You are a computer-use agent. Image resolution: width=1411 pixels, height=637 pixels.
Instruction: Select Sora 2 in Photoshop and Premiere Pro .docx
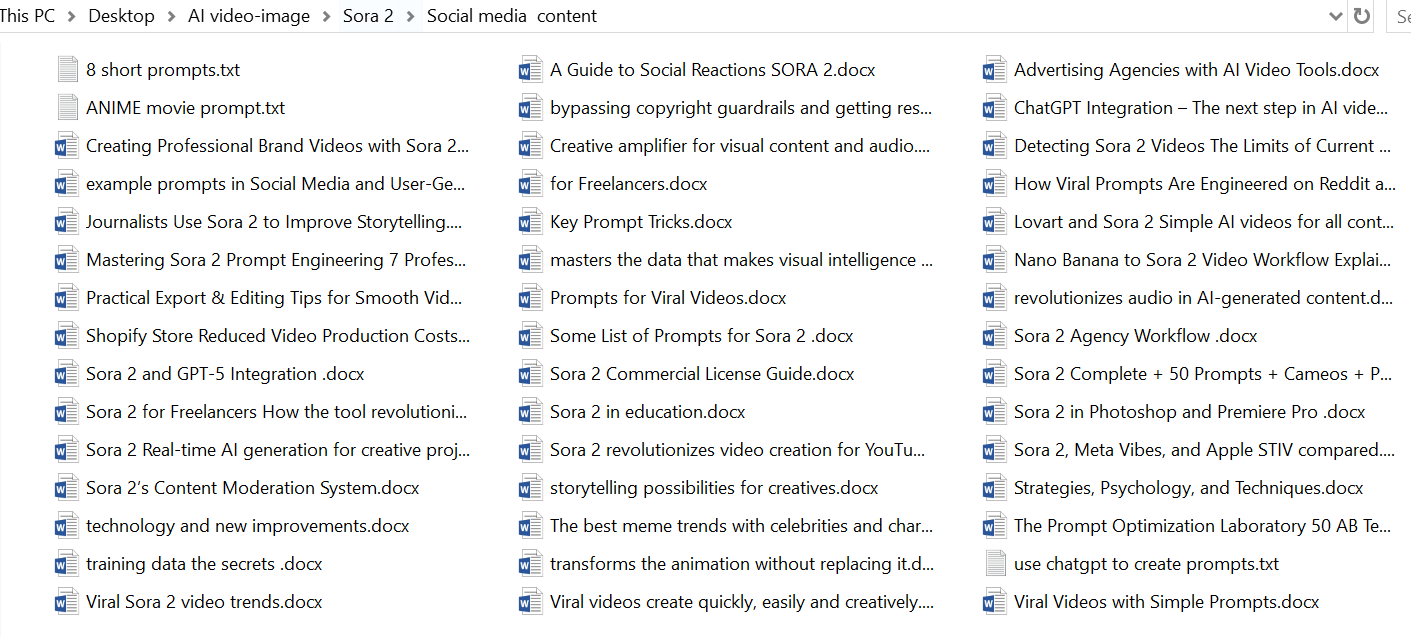1190,412
